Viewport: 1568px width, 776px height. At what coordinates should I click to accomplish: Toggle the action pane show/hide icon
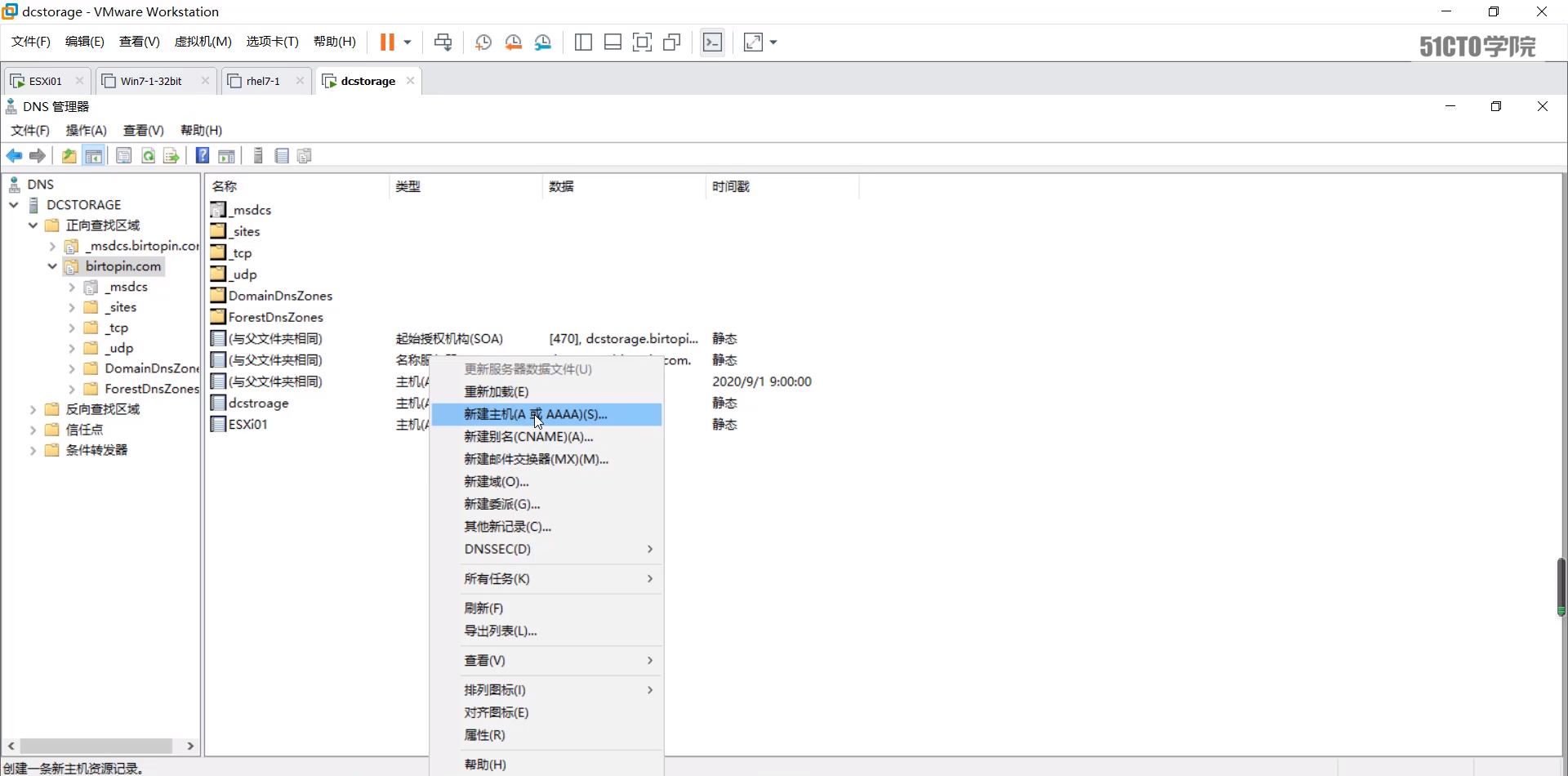click(x=227, y=156)
